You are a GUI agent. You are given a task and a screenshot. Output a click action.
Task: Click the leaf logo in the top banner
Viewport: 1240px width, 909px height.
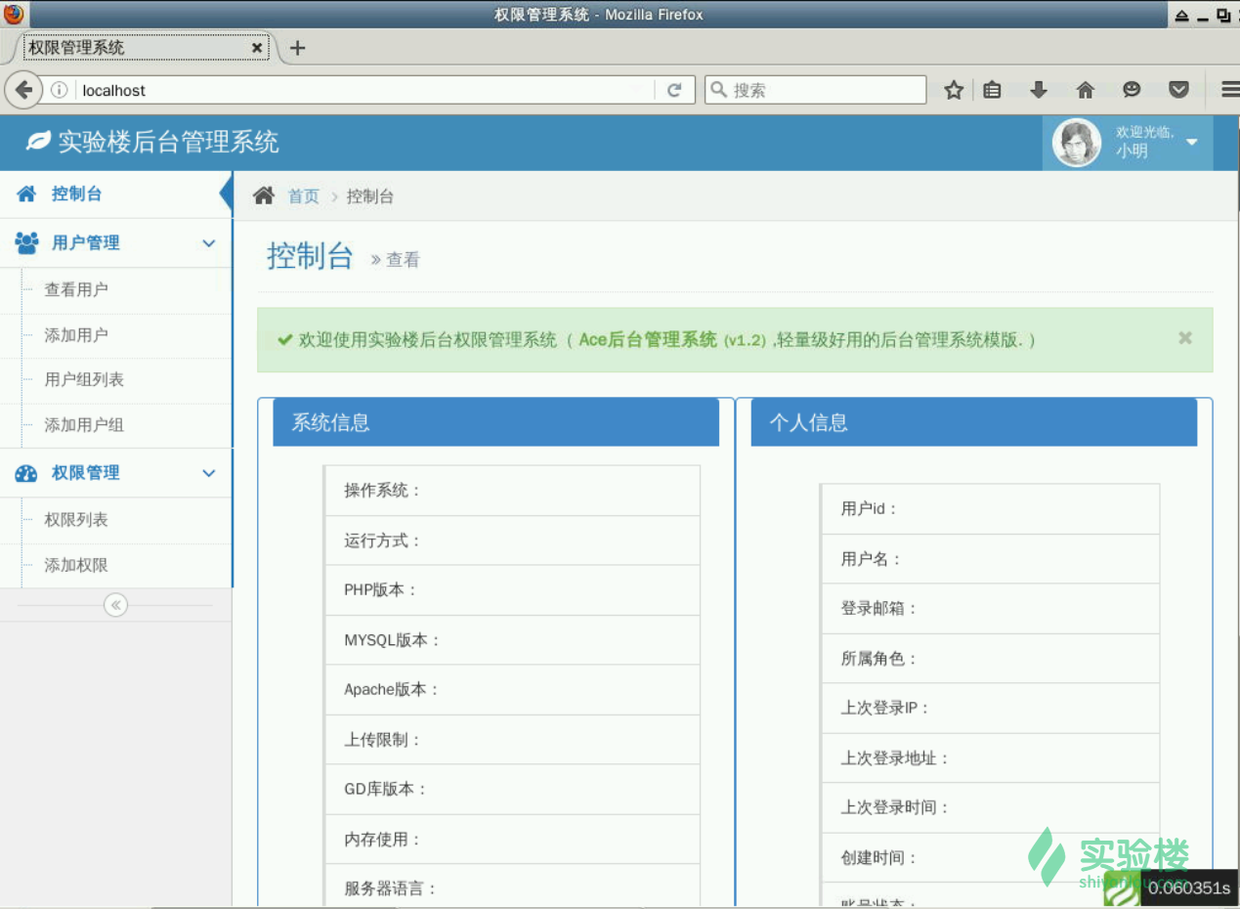click(36, 143)
